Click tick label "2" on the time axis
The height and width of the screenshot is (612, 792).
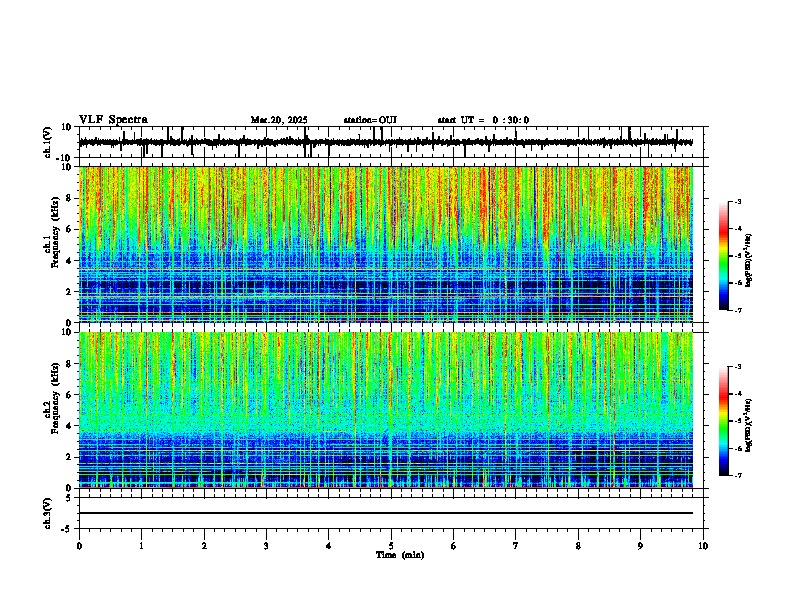coord(204,546)
